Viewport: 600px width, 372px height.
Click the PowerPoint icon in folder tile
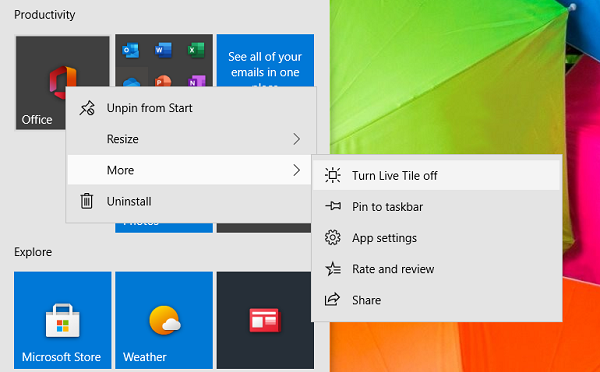click(x=163, y=81)
